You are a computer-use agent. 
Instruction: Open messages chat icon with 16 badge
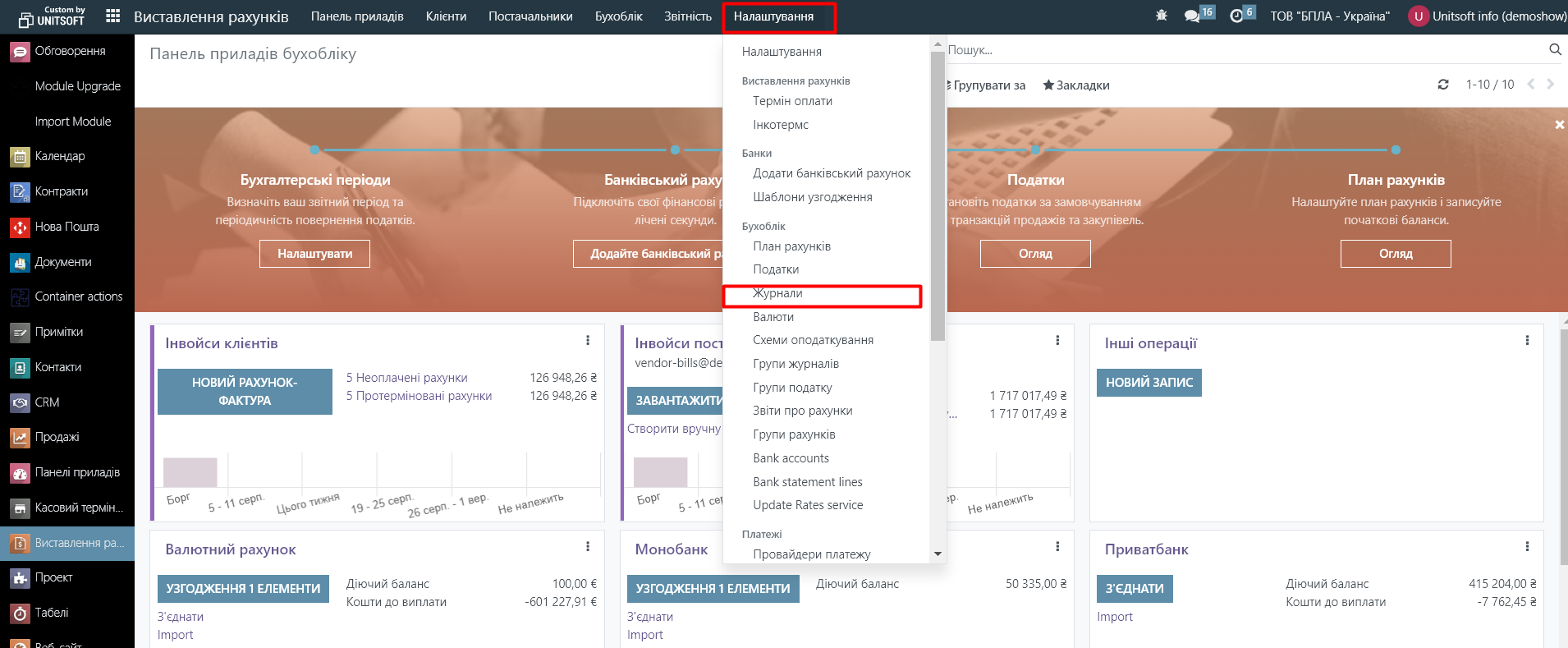point(1192,16)
